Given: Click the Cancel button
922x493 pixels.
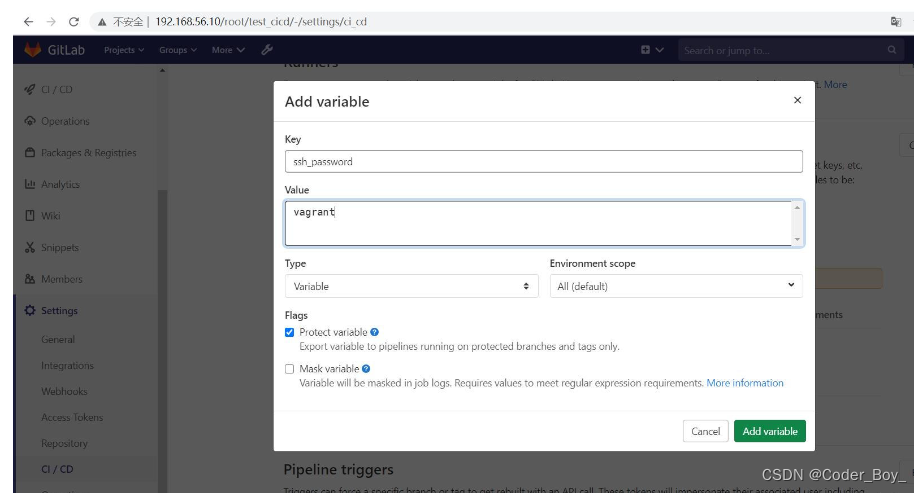Looking at the screenshot, I should point(706,431).
